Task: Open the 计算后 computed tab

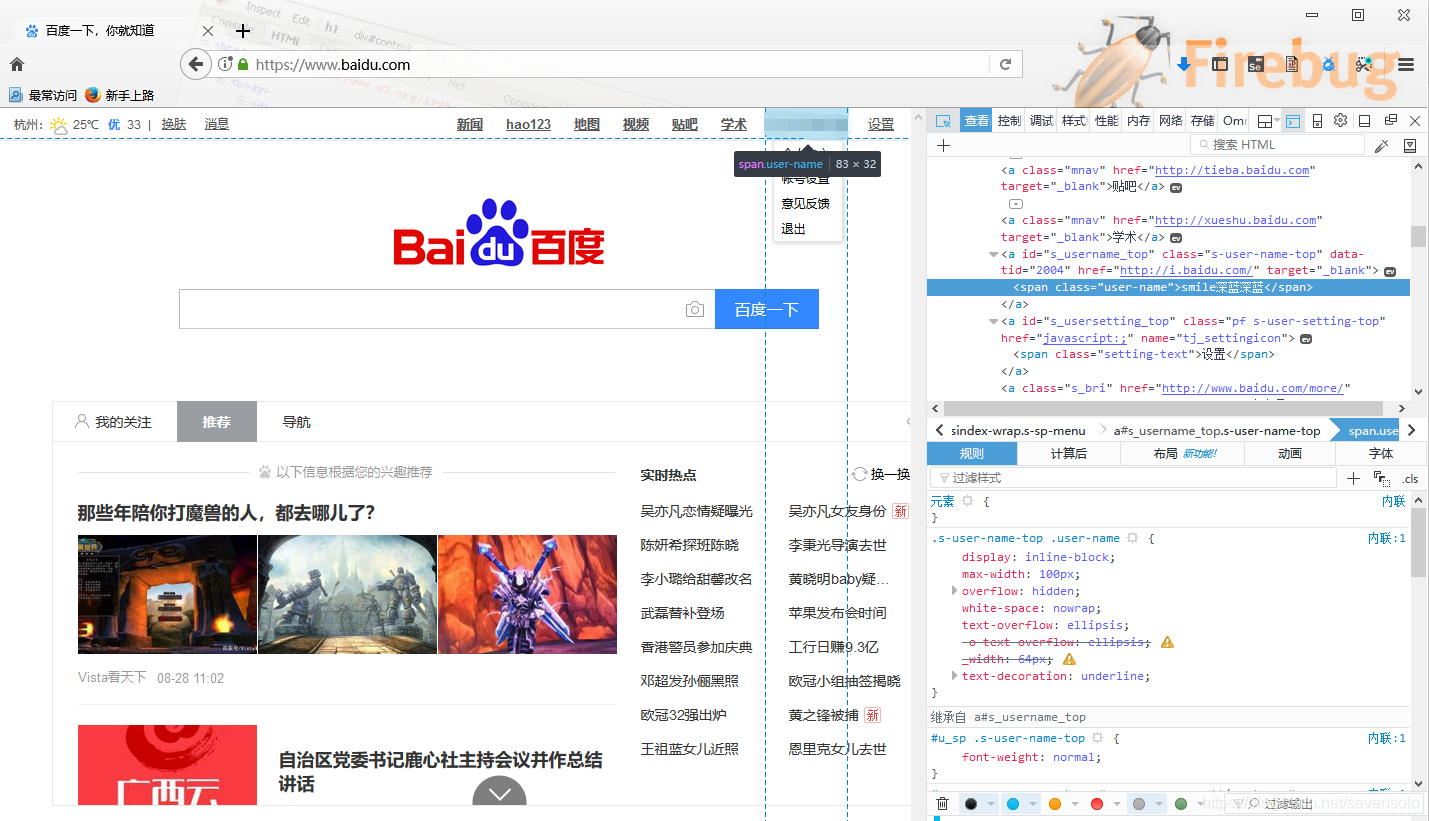Action: 1069,453
